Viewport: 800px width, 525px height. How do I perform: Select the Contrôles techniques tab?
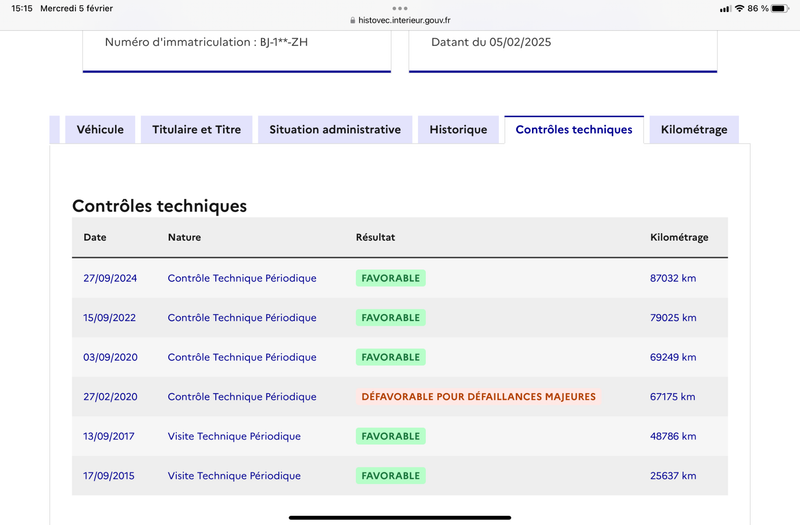coord(574,130)
